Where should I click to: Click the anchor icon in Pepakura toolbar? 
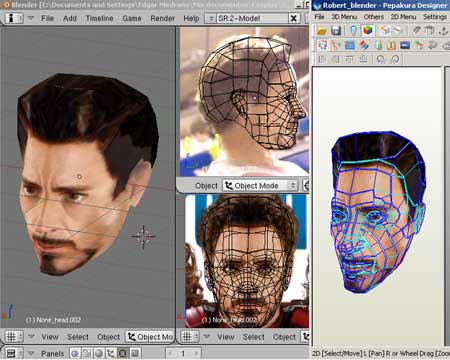click(x=443, y=31)
